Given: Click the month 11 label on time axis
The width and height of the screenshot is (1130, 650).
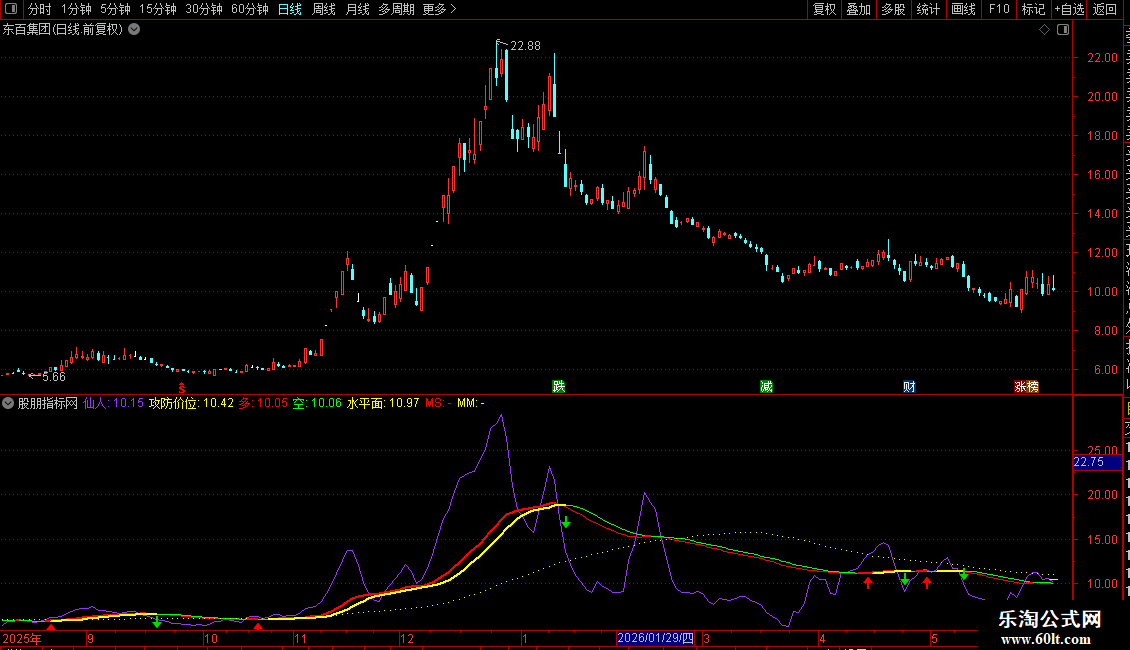Looking at the screenshot, I should click(x=301, y=639).
